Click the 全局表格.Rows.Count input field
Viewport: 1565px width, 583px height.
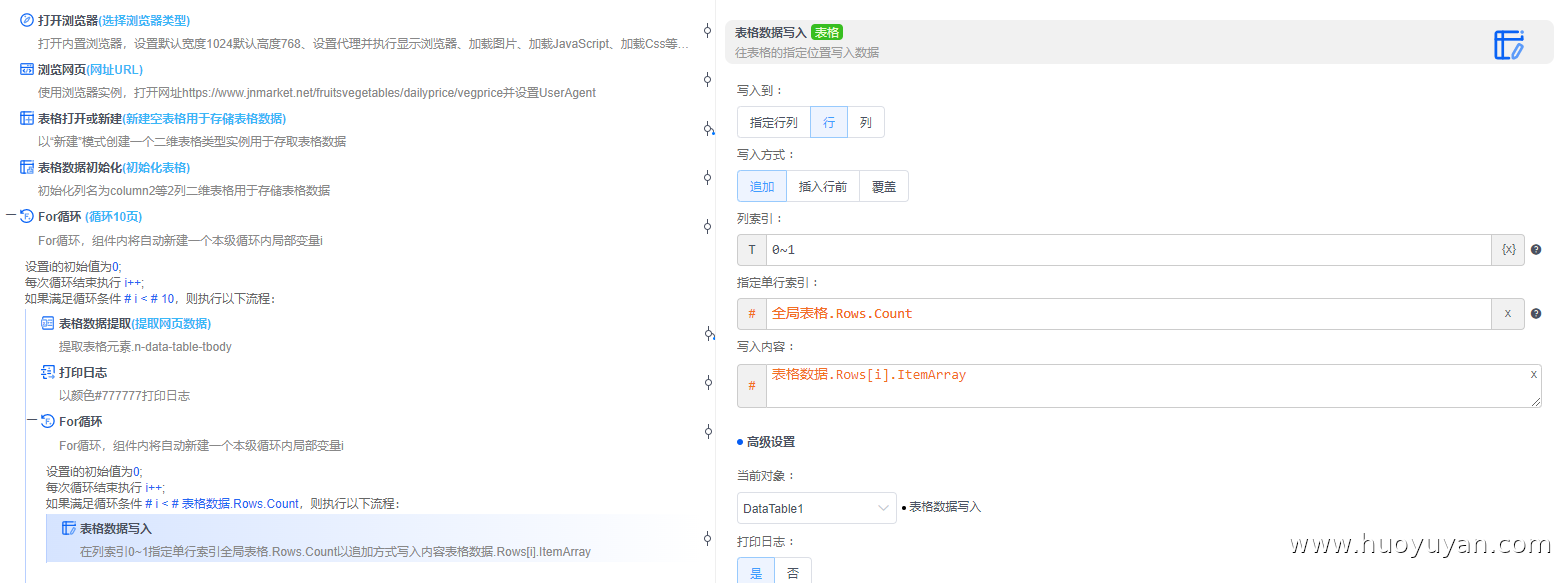pyautogui.click(x=1129, y=313)
